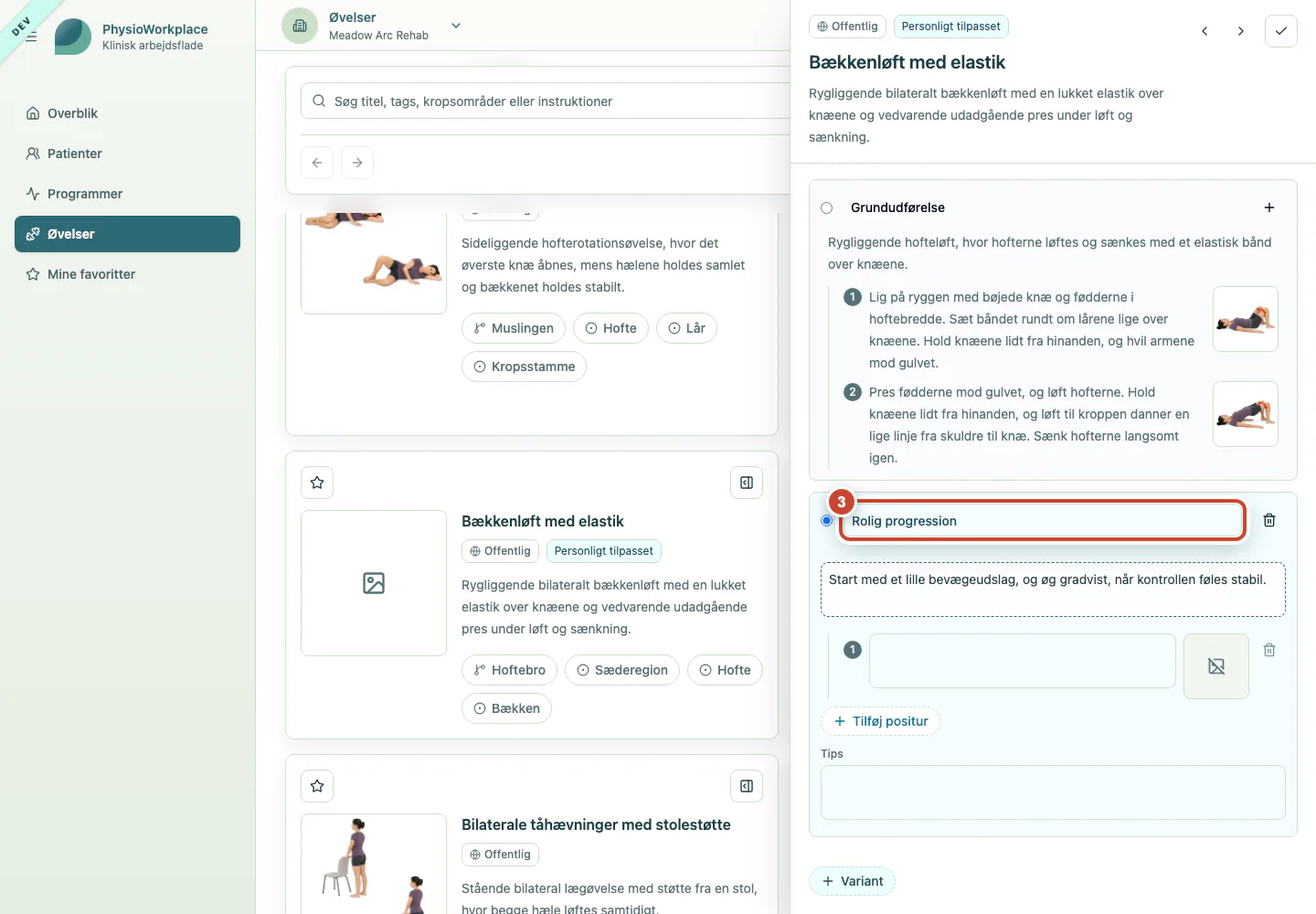Click the Hoftebro tag chip
1316x914 pixels.
(509, 670)
